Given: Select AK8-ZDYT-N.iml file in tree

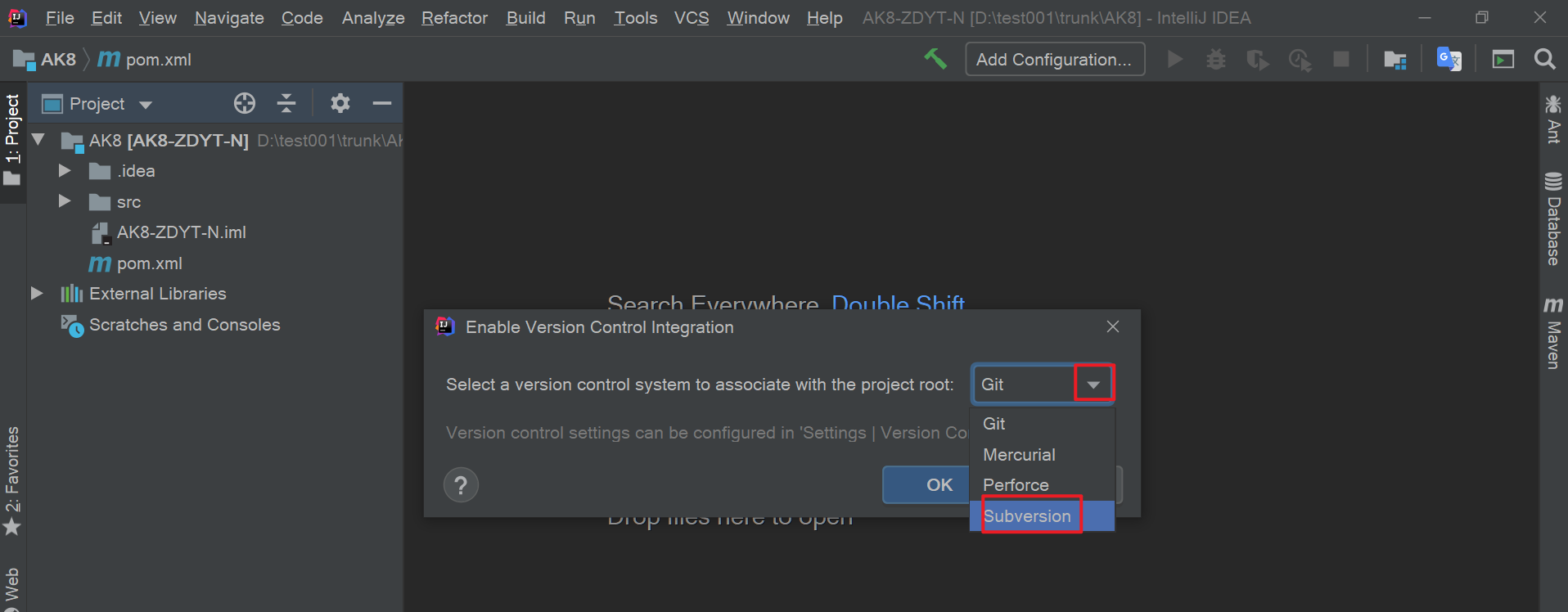Looking at the screenshot, I should (x=182, y=232).
